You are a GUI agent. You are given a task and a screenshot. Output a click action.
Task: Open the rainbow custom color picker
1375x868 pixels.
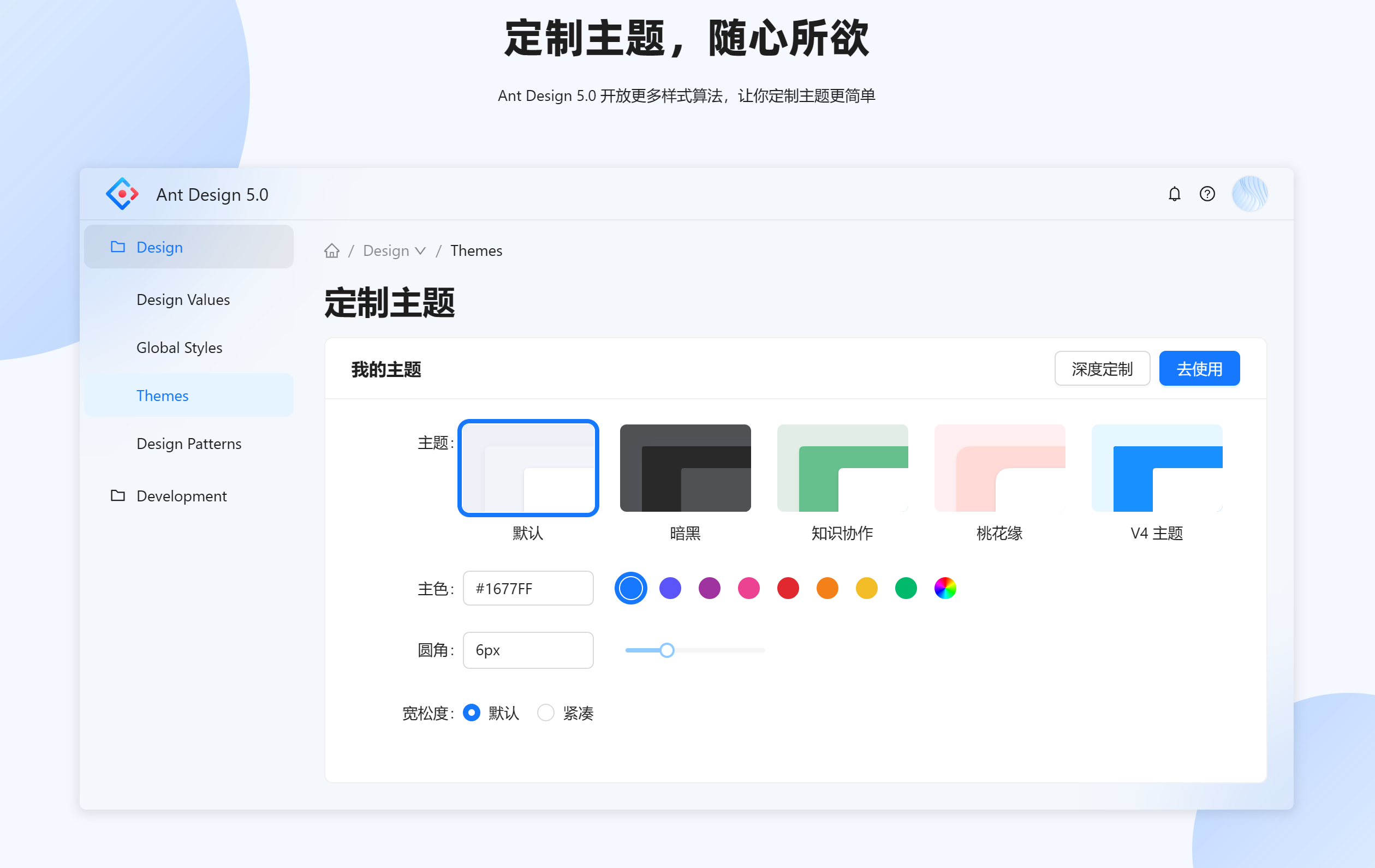pos(944,588)
